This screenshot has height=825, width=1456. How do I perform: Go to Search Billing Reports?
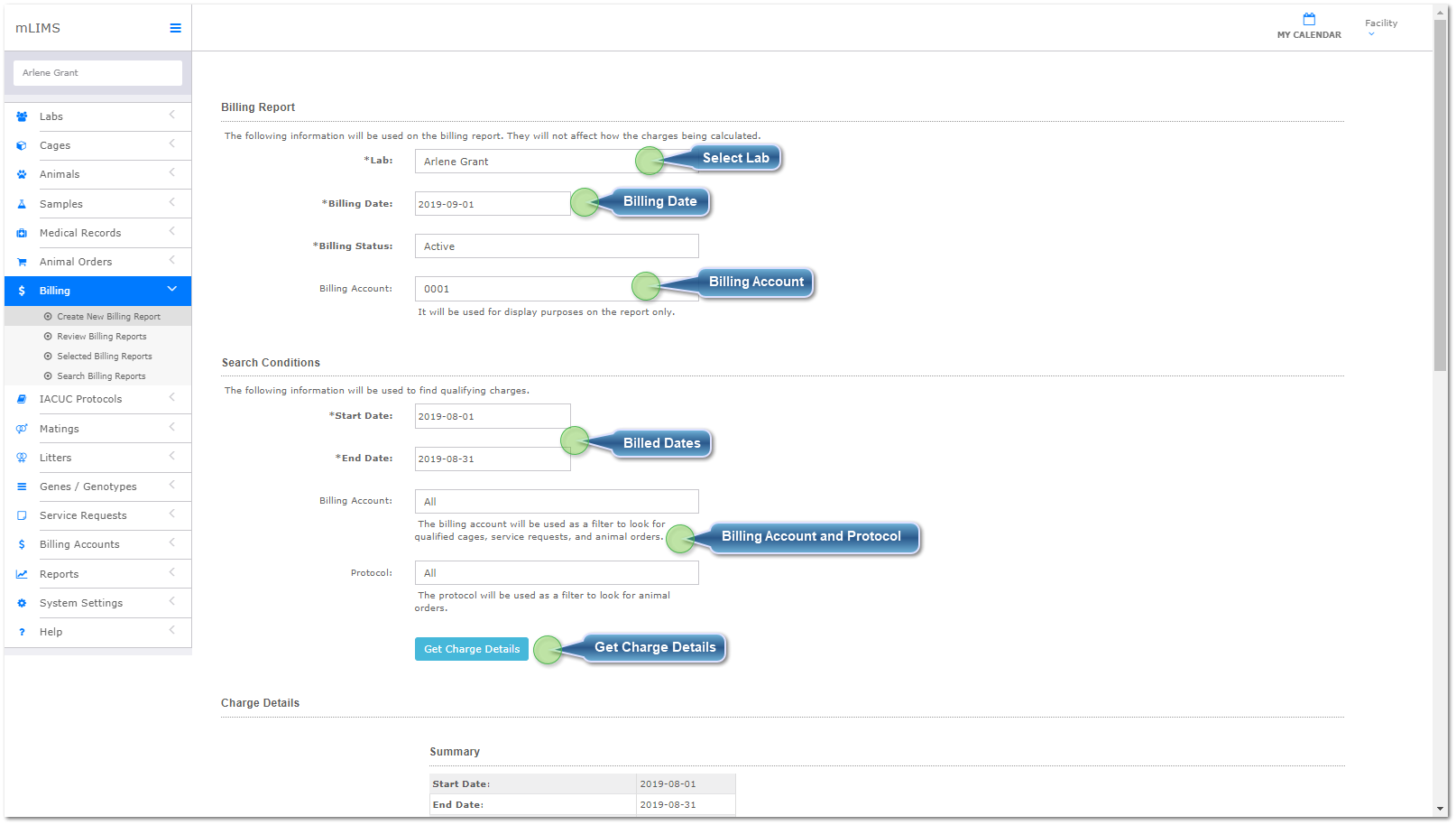pos(101,376)
